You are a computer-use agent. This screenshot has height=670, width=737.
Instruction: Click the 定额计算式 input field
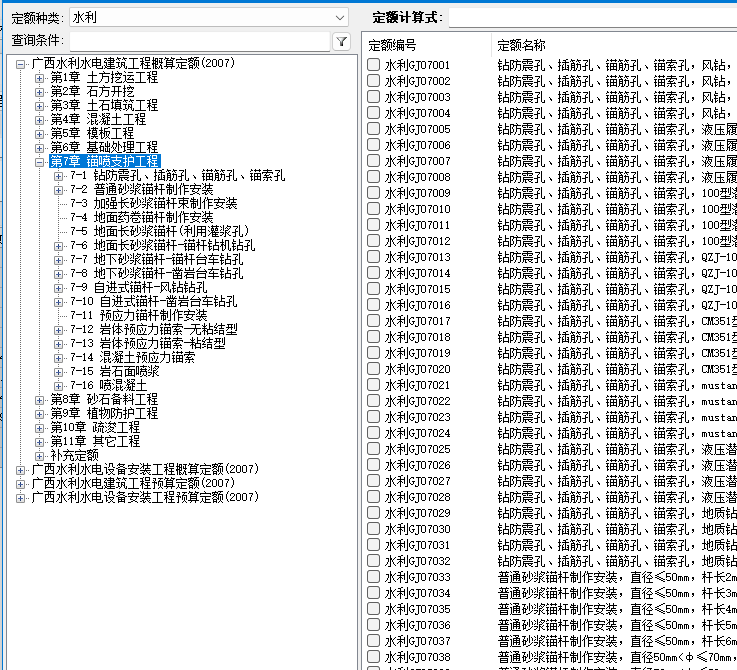[592, 18]
